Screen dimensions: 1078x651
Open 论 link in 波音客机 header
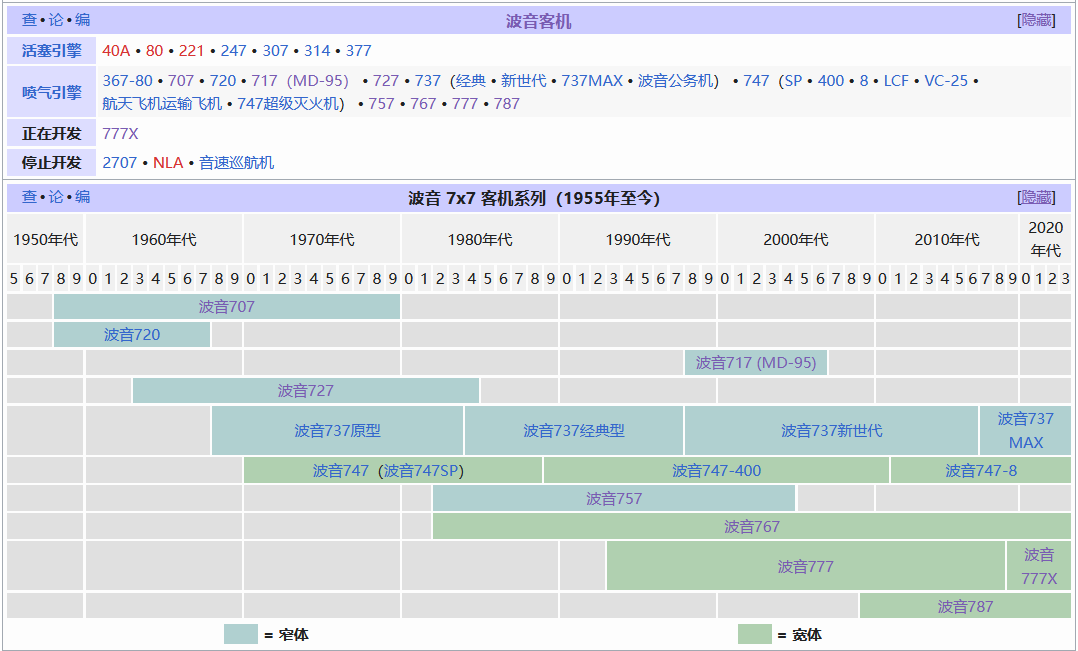(56, 19)
